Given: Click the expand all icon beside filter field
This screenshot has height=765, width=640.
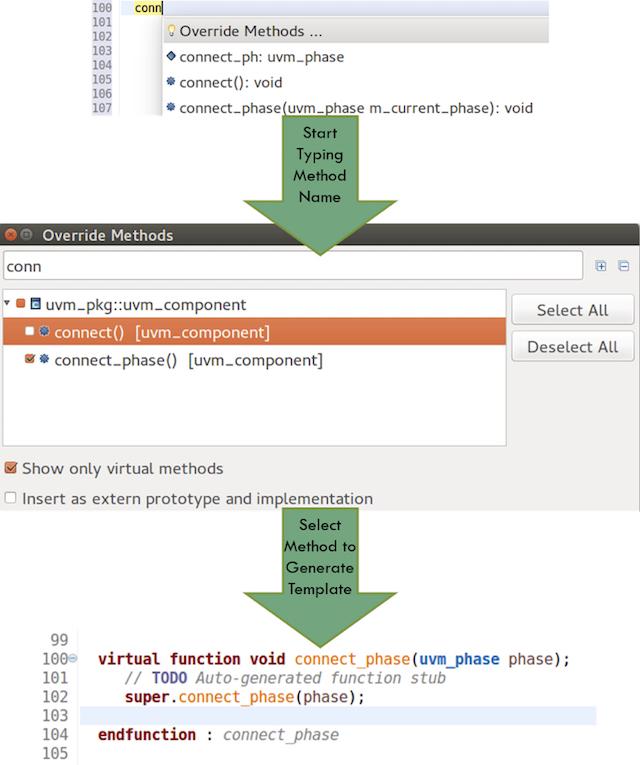Looking at the screenshot, I should pyautogui.click(x=600, y=266).
